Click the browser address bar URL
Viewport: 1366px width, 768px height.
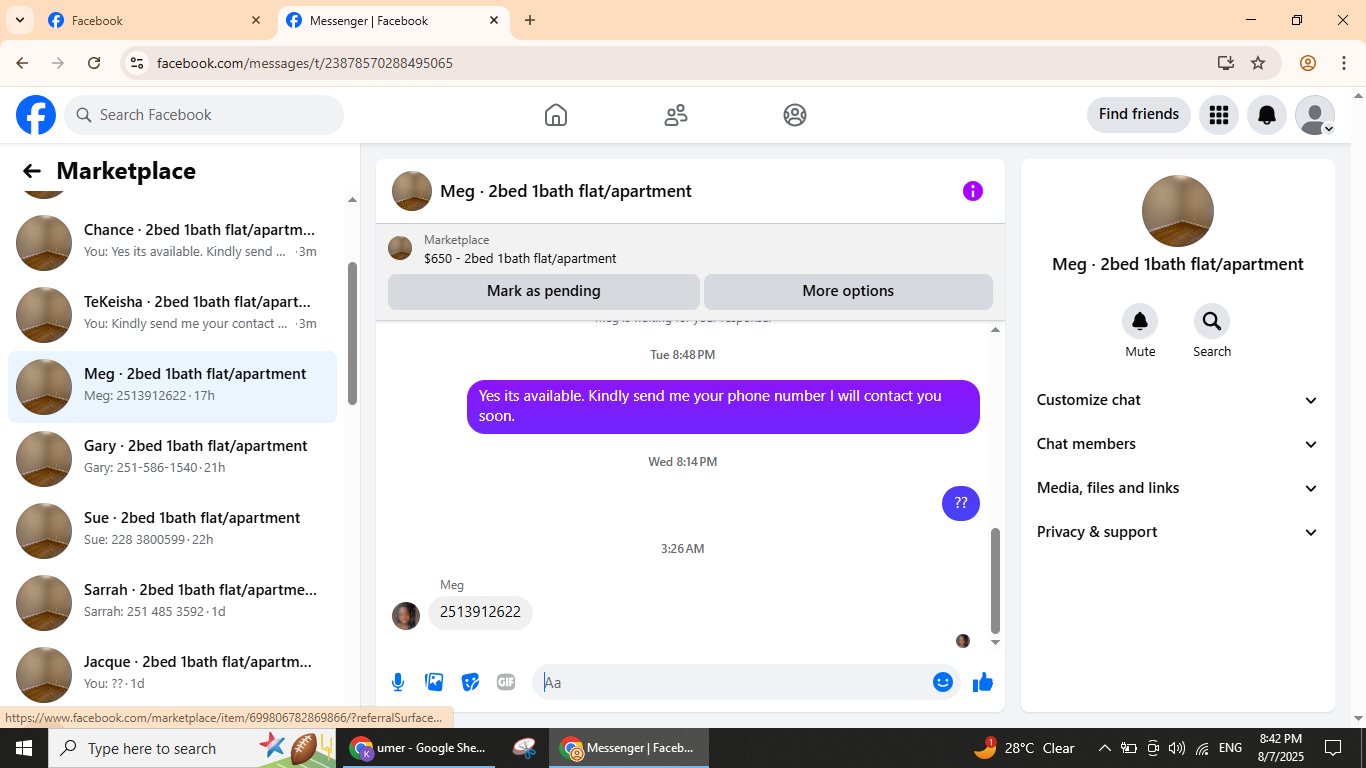pyautogui.click(x=305, y=63)
